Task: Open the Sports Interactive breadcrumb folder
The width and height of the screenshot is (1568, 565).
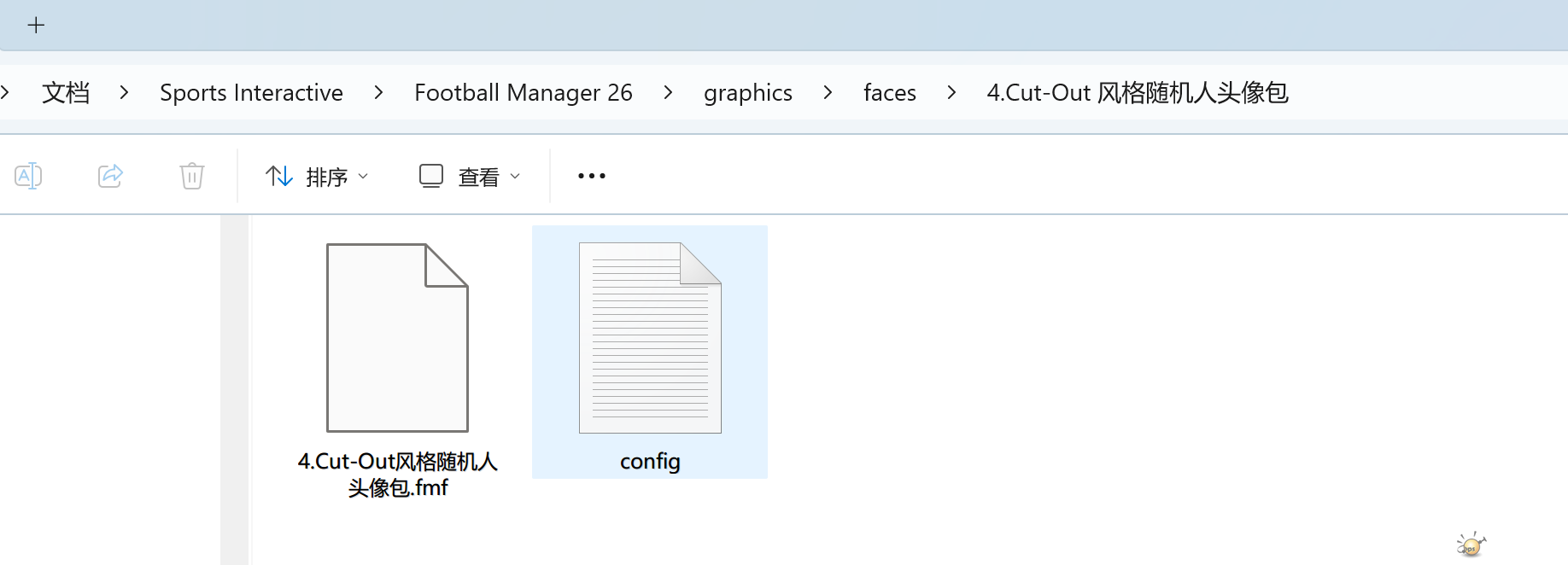Action: point(251,92)
